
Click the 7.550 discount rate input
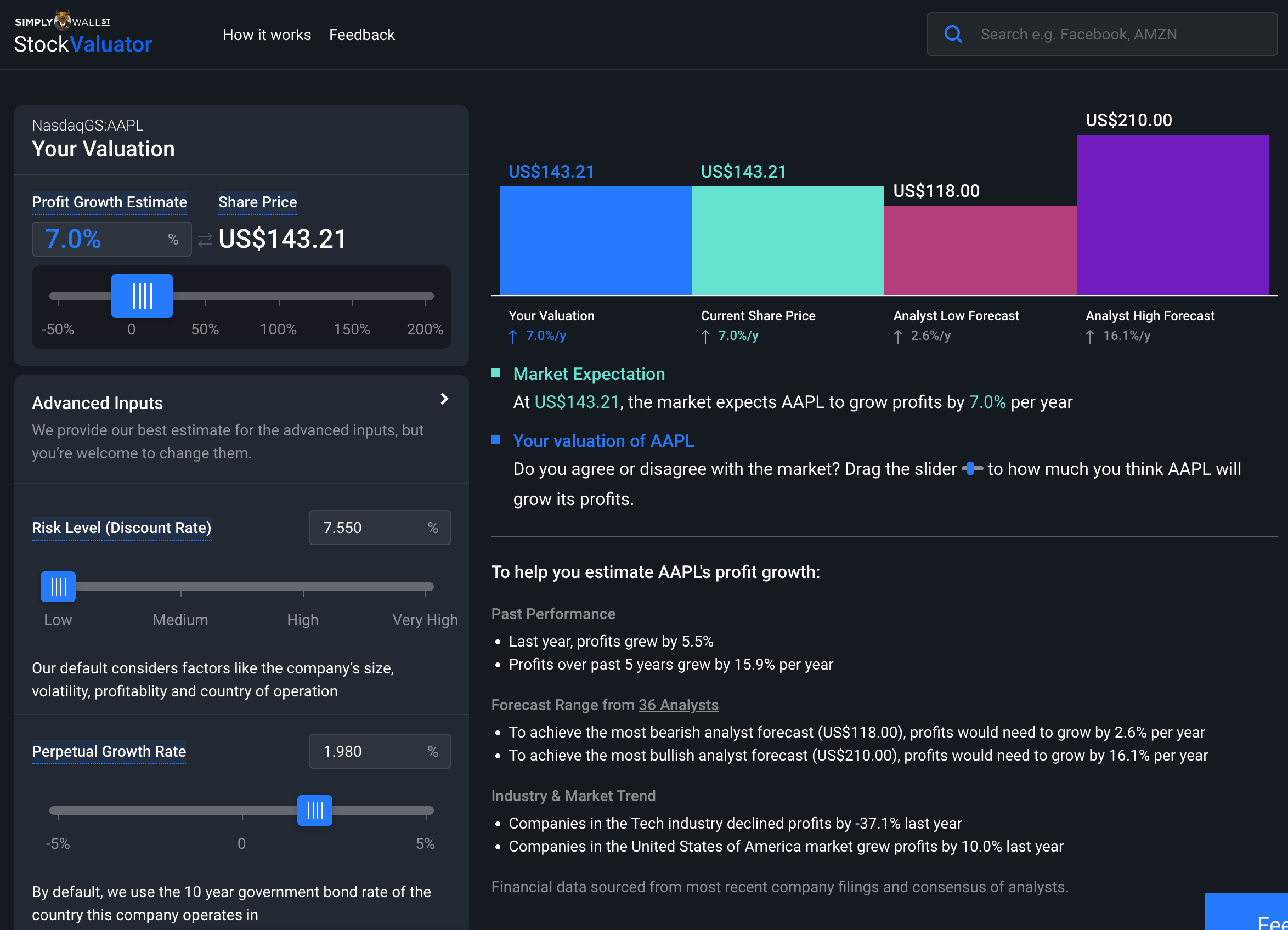click(380, 528)
